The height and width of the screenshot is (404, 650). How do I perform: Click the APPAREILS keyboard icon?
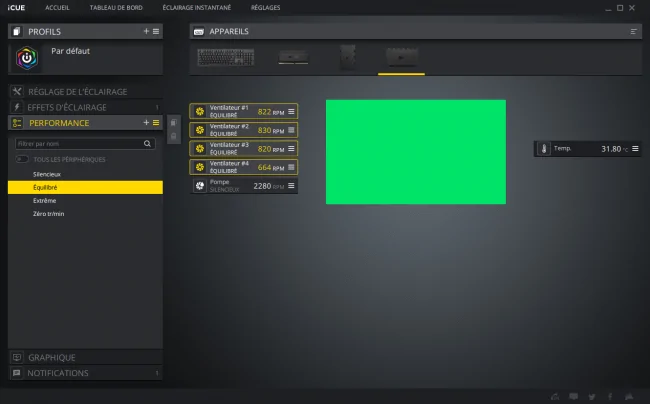click(x=199, y=31)
